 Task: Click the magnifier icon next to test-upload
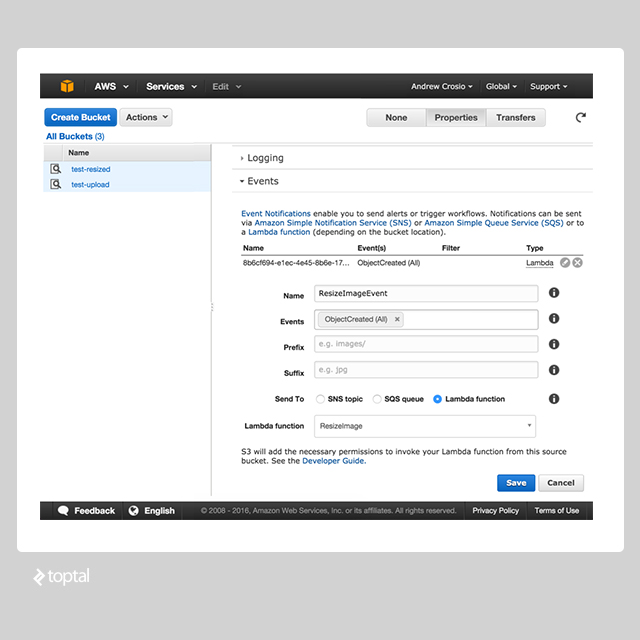(x=56, y=184)
